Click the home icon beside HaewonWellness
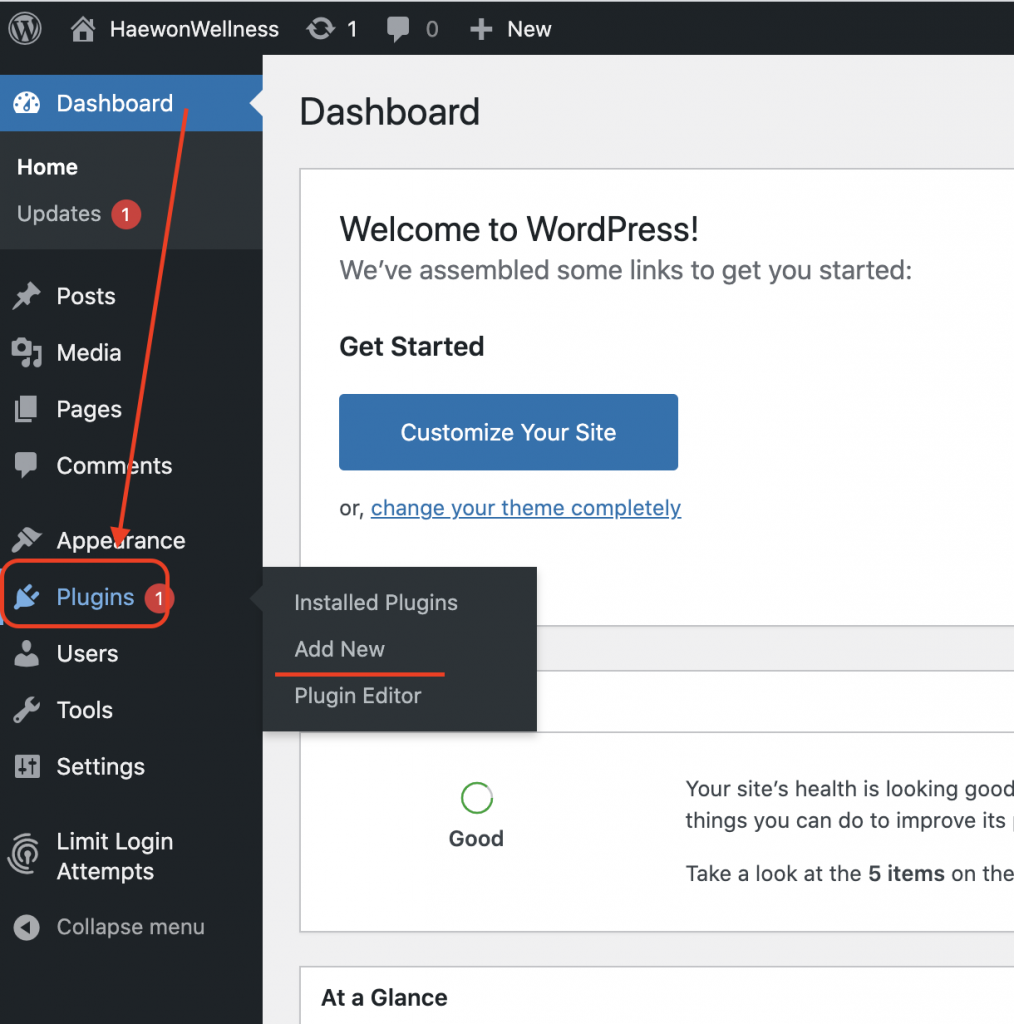Image resolution: width=1014 pixels, height=1024 pixels. [x=83, y=29]
